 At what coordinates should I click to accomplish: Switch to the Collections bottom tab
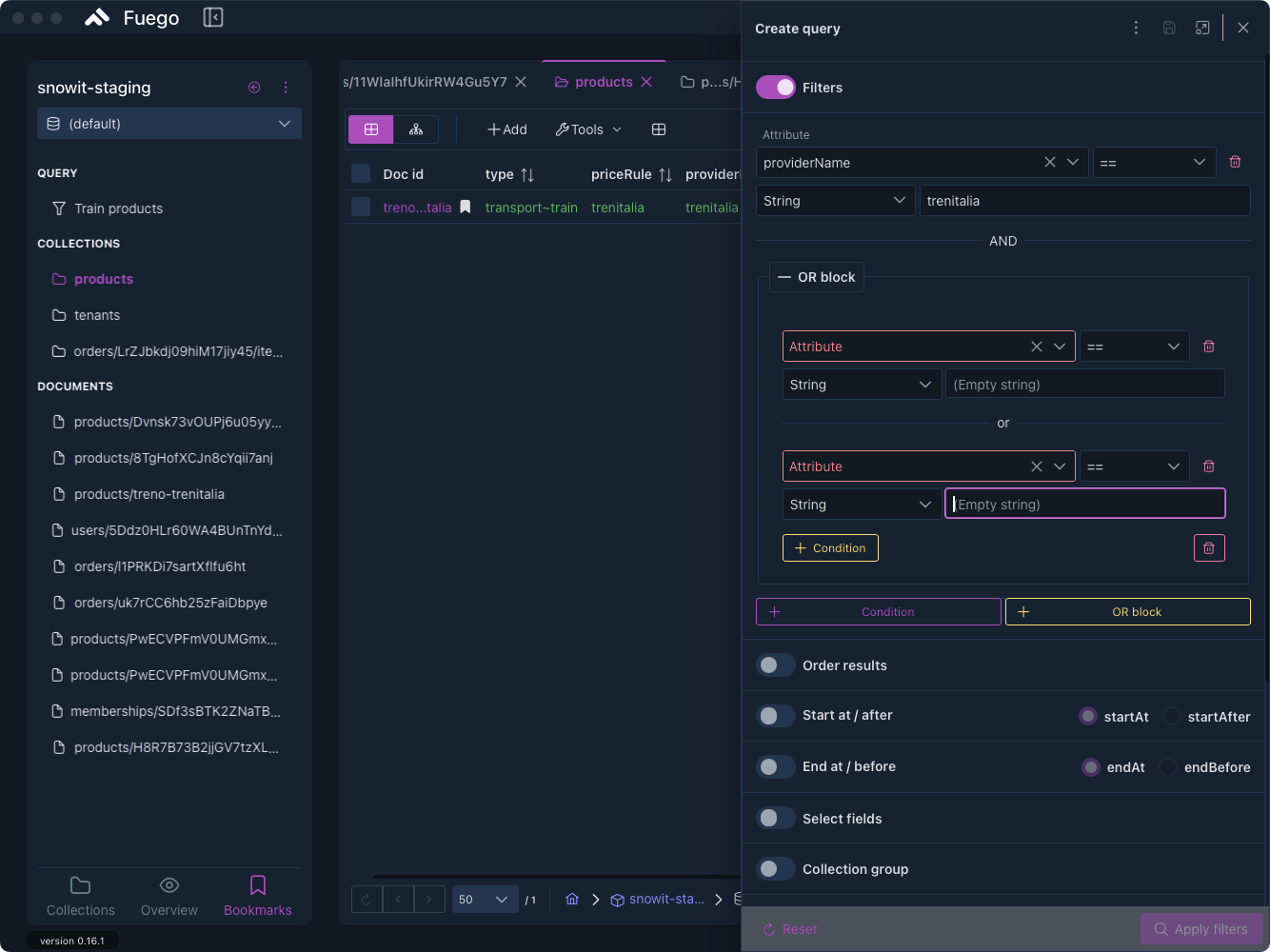click(x=81, y=897)
